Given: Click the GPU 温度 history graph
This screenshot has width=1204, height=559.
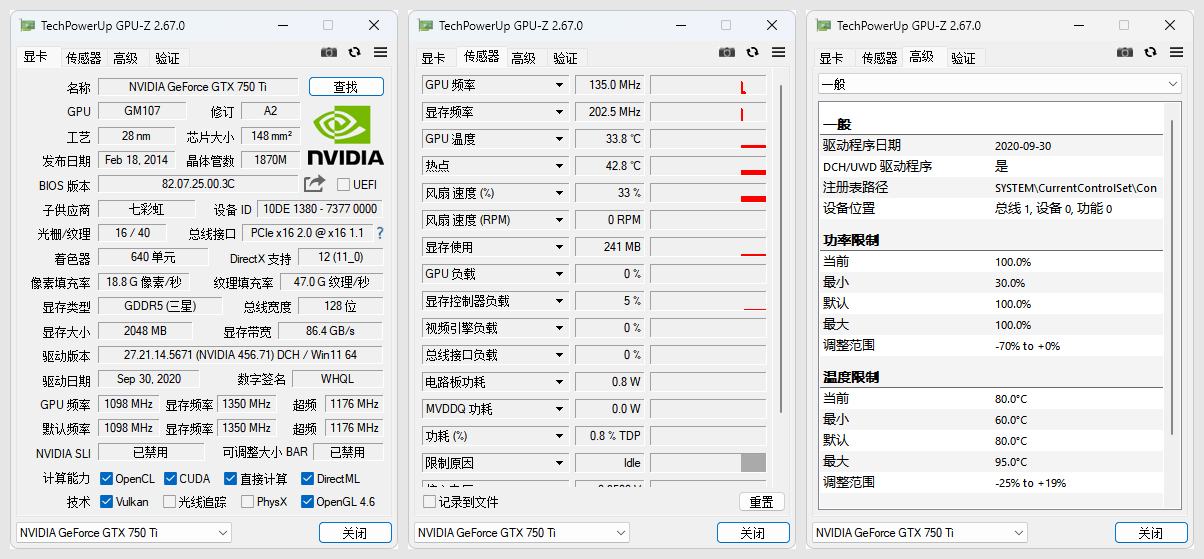Looking at the screenshot, I should tap(708, 139).
